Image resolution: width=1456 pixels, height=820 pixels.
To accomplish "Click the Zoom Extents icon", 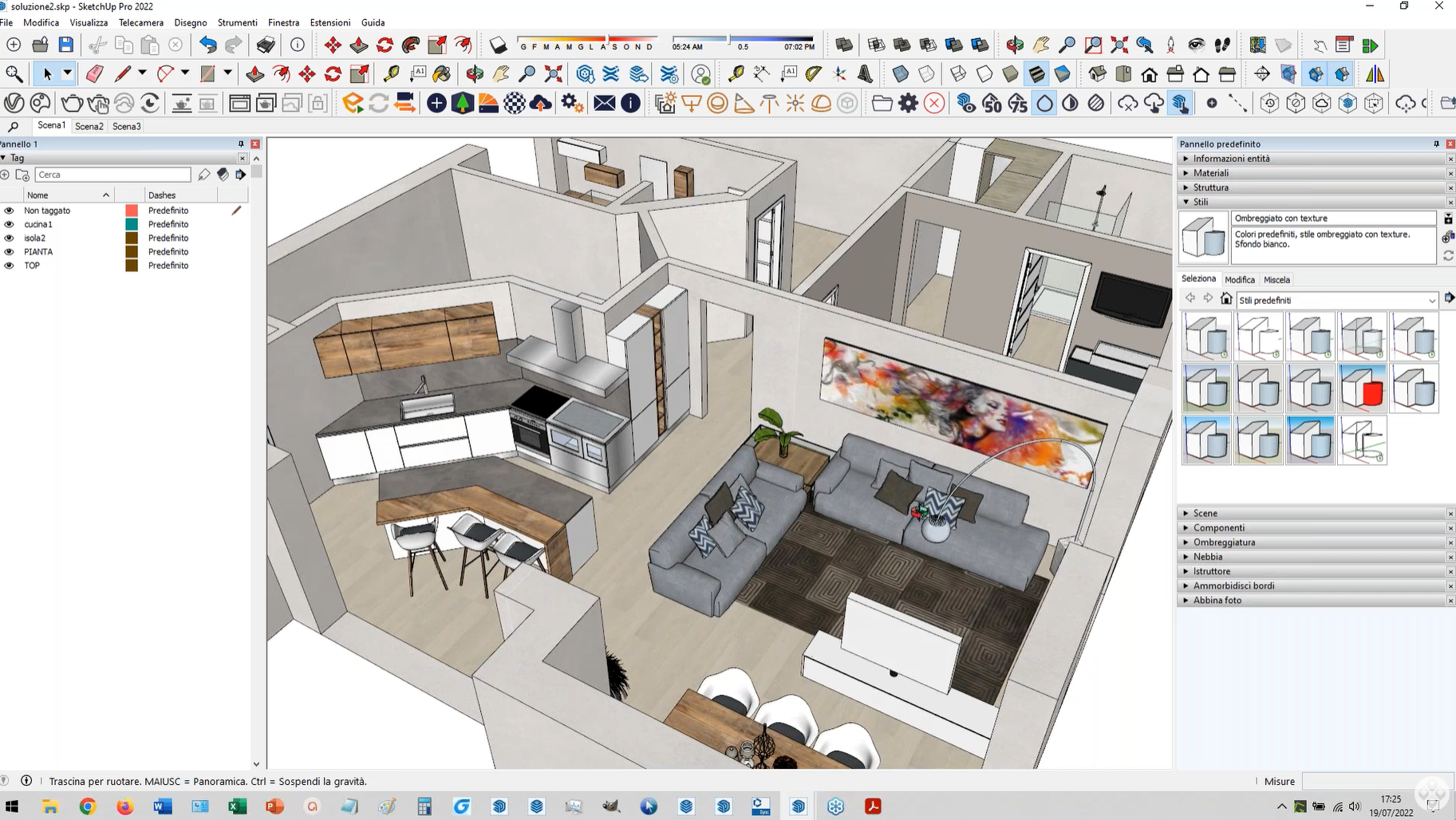I will (x=553, y=74).
